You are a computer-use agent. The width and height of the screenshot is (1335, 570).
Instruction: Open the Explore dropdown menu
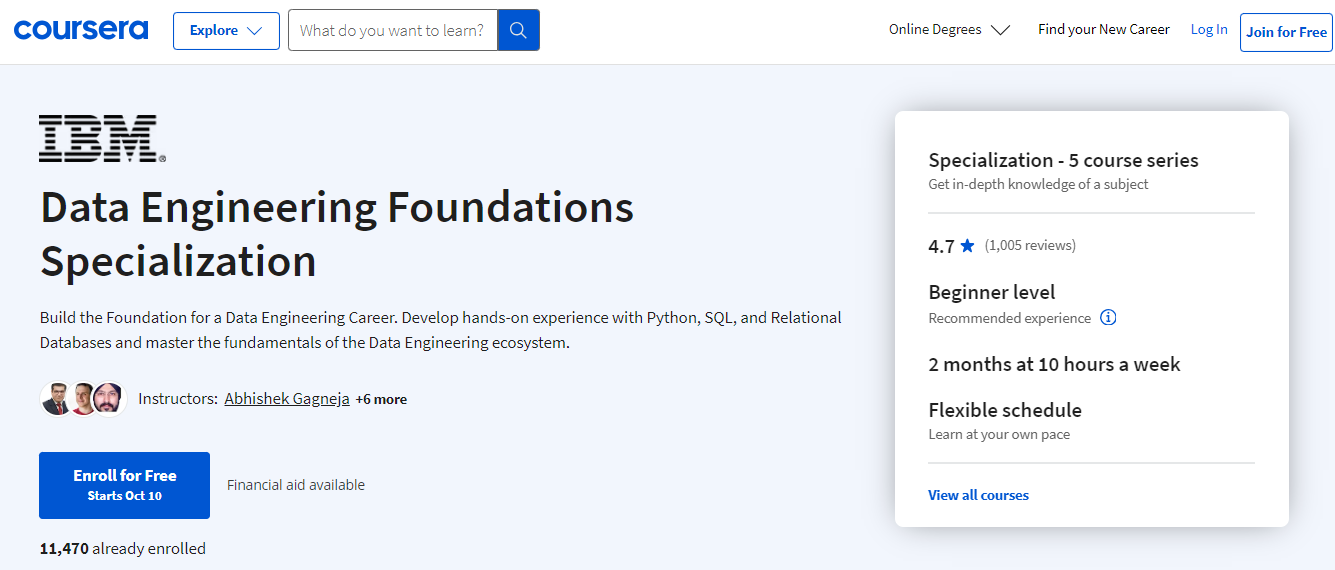226,31
